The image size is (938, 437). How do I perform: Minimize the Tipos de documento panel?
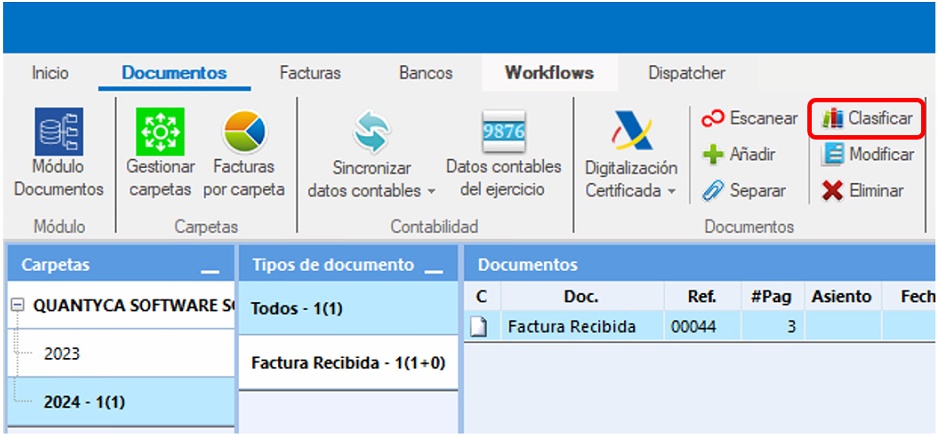tap(434, 271)
